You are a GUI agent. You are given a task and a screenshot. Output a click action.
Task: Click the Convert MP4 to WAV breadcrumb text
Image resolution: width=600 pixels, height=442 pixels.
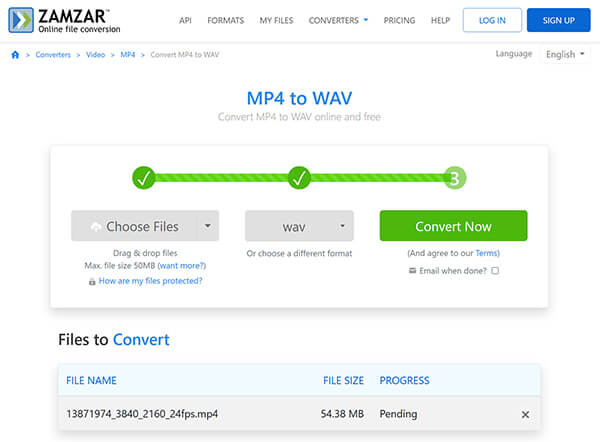(184, 55)
